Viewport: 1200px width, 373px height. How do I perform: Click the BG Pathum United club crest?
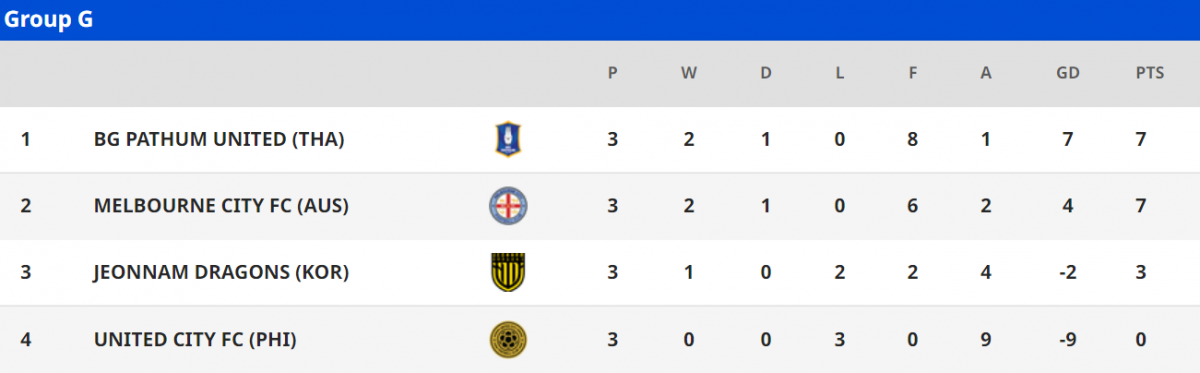point(508,139)
